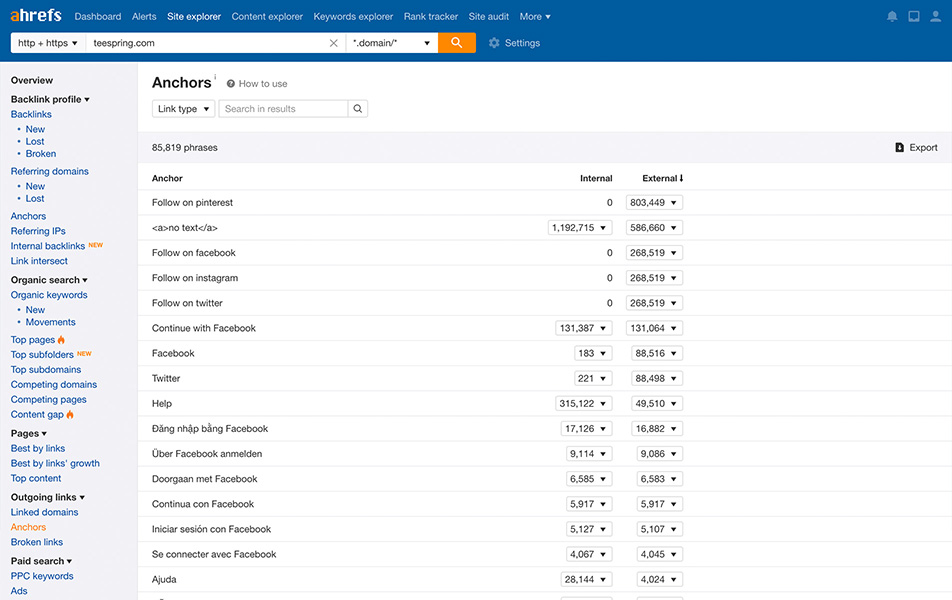Viewport: 952px width, 600px height.
Task: Expand external 88,498 dropdown for Twitter
Action: coord(657,378)
